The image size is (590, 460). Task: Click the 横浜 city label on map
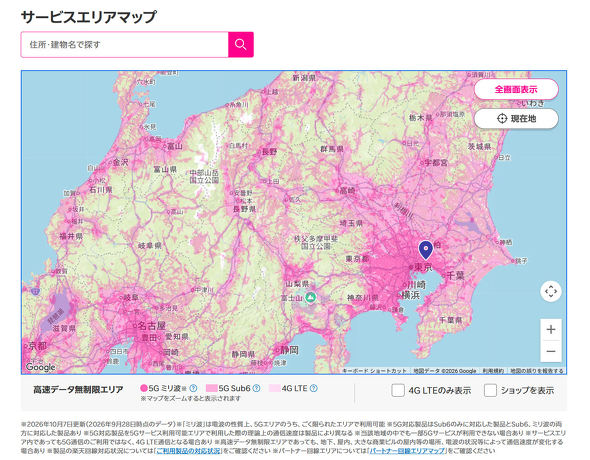coord(411,295)
